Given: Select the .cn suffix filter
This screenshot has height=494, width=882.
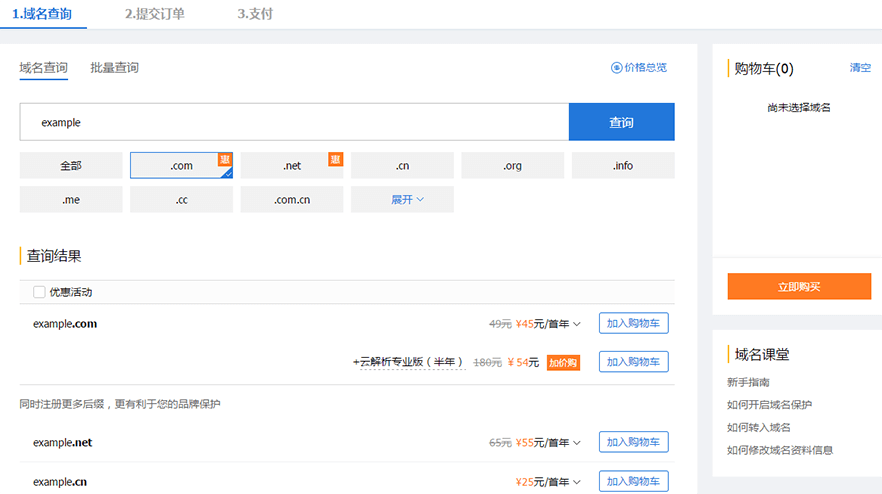Looking at the screenshot, I should click(x=402, y=166).
